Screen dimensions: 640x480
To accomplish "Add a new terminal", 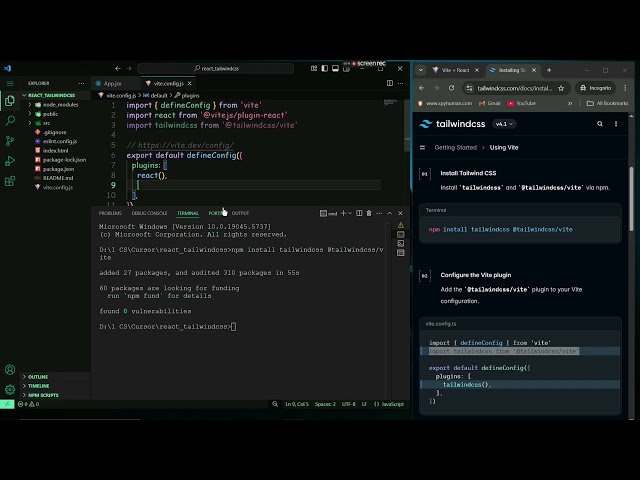I will [343, 213].
